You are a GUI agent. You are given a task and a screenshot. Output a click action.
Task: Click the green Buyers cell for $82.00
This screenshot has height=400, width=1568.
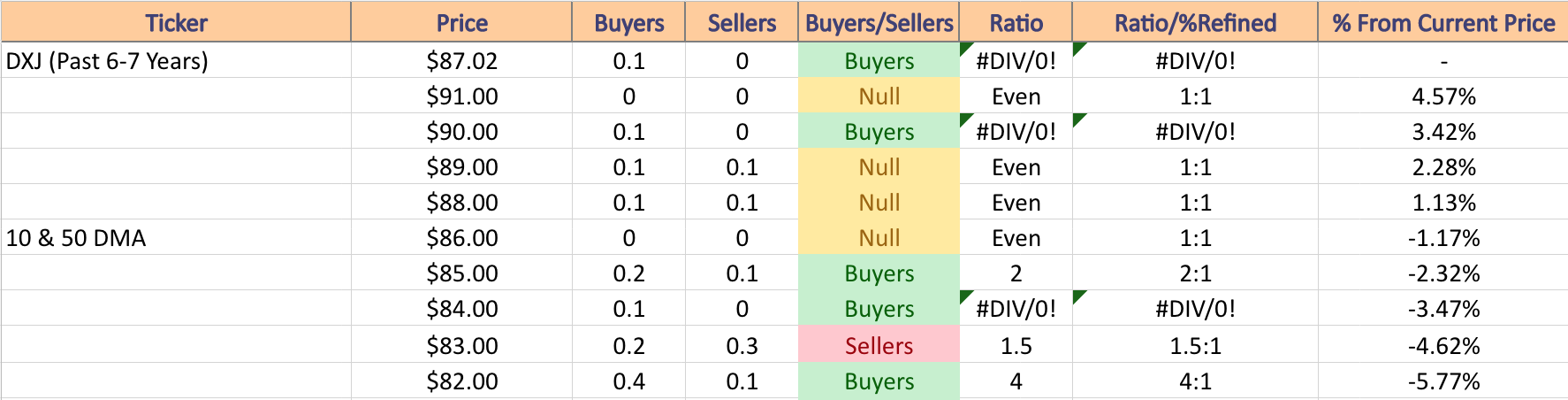click(879, 381)
